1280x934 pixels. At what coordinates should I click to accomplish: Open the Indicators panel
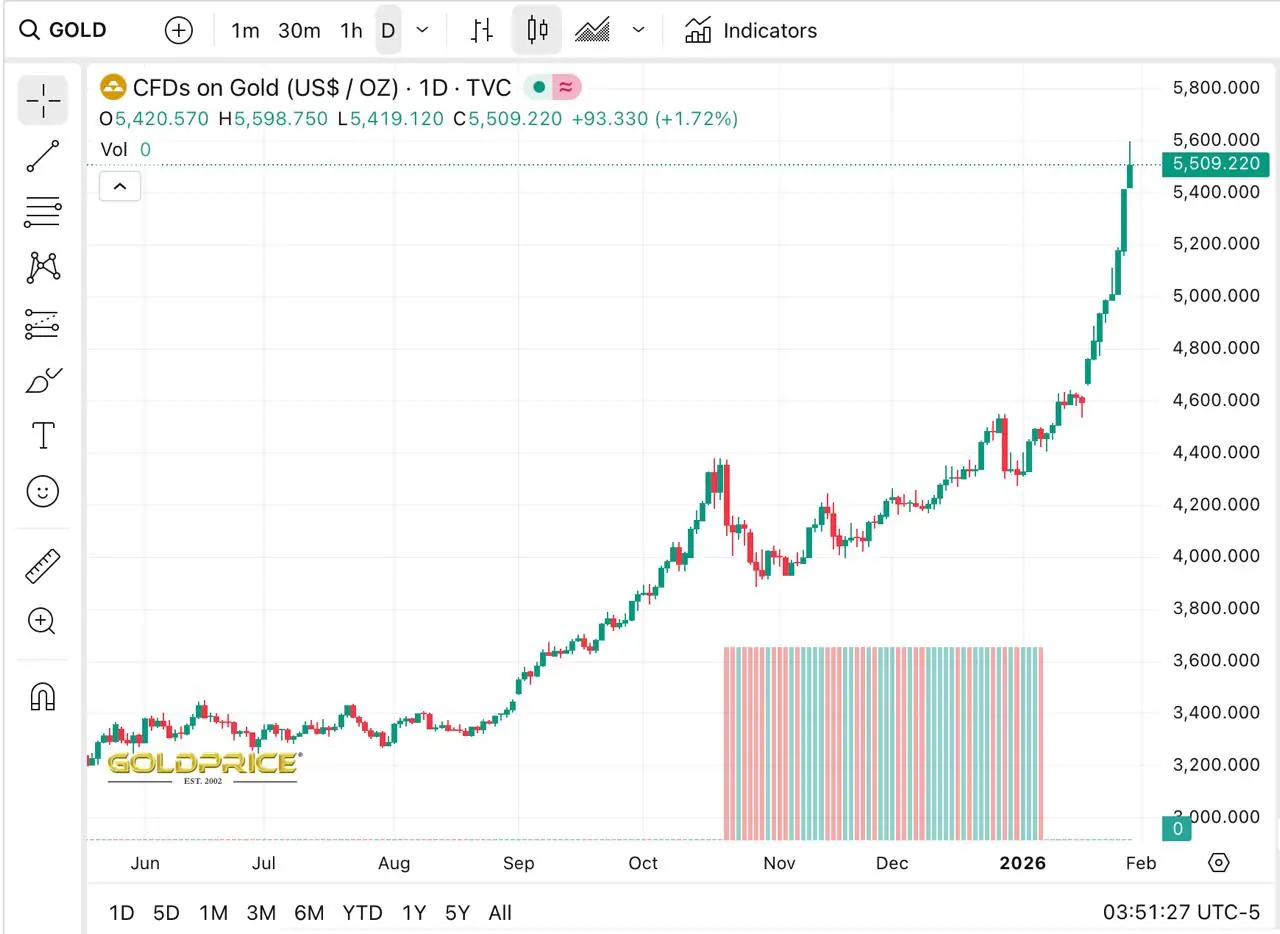pyautogui.click(x=751, y=30)
